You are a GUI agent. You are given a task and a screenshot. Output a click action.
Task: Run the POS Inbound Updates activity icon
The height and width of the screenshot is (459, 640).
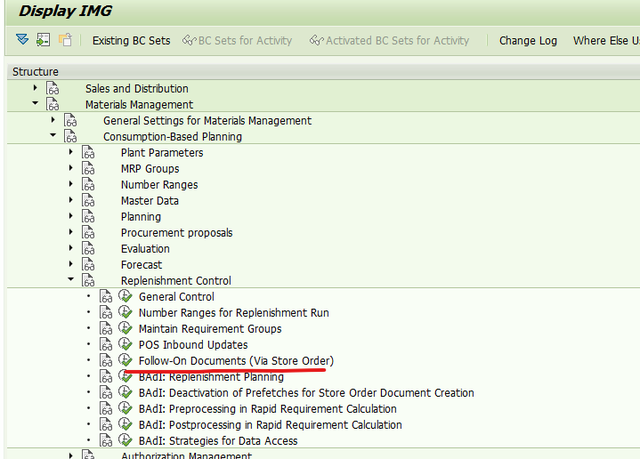pyautogui.click(x=125, y=344)
